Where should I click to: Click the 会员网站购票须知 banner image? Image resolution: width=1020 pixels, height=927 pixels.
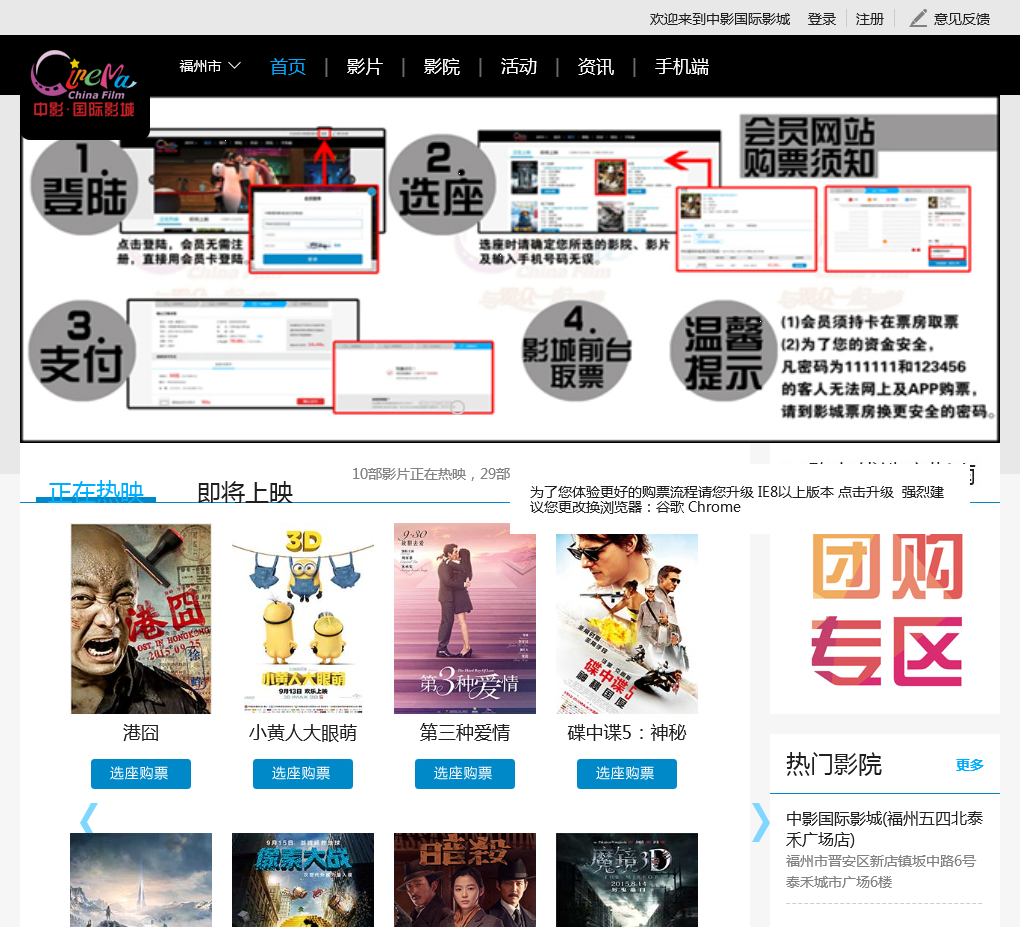[510, 269]
